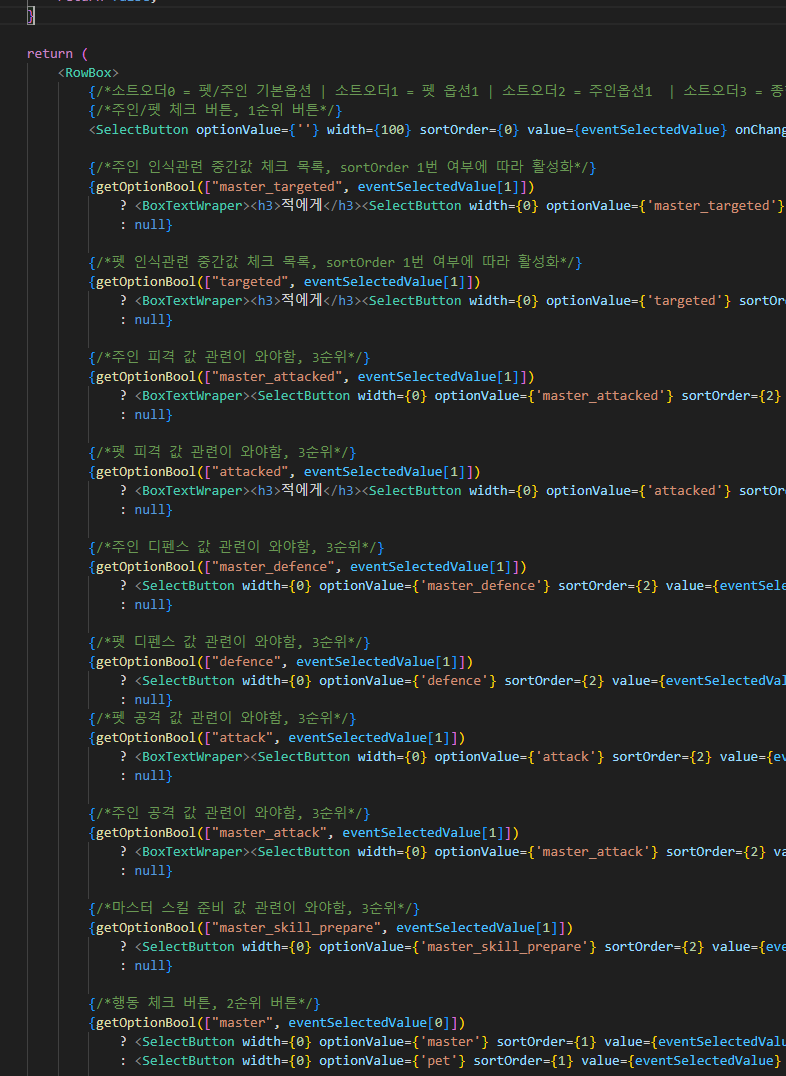Click width={100} in the first SelectButton

pos(369,130)
